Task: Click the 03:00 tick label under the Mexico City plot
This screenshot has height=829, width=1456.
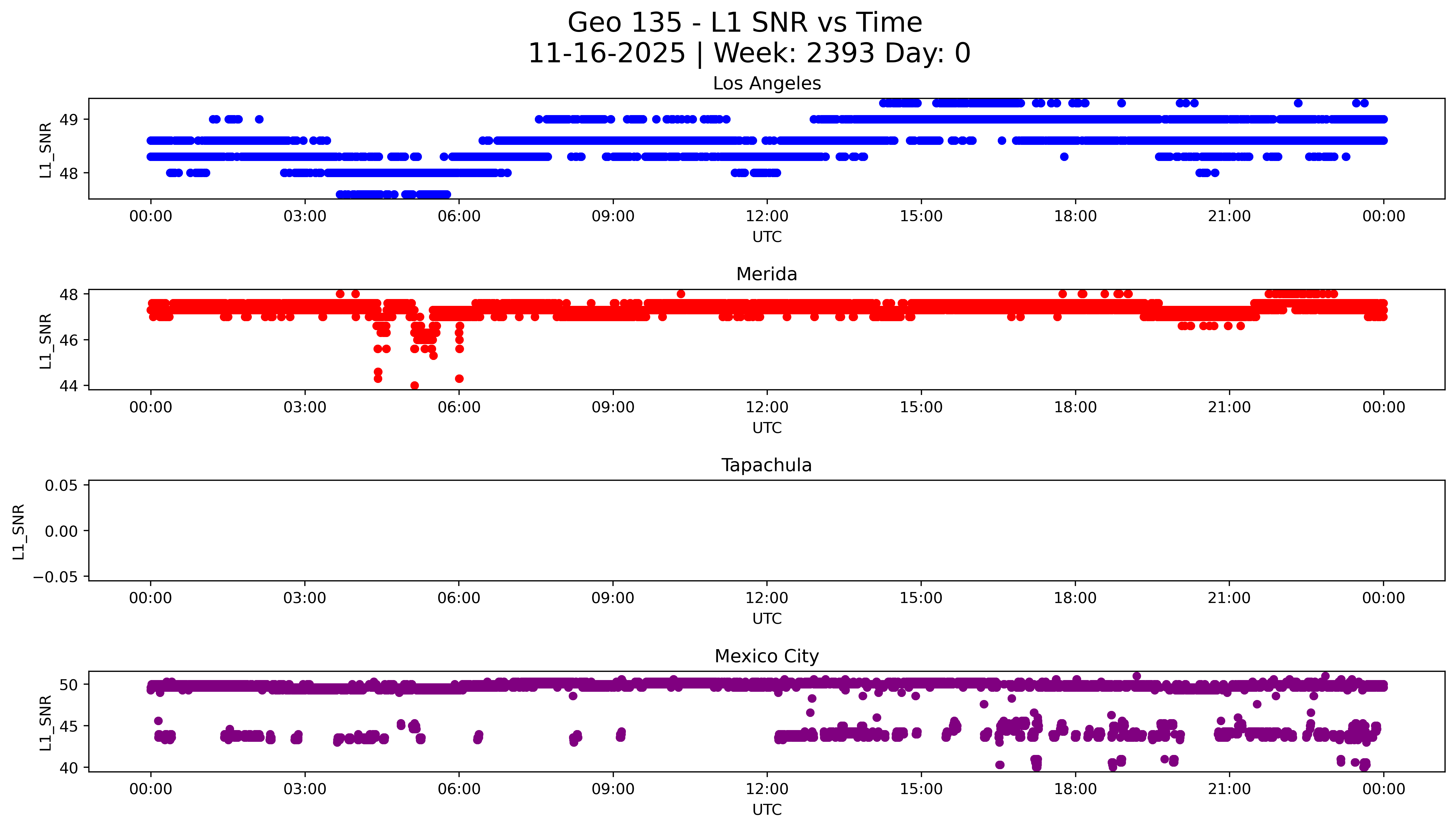Action: (x=305, y=789)
